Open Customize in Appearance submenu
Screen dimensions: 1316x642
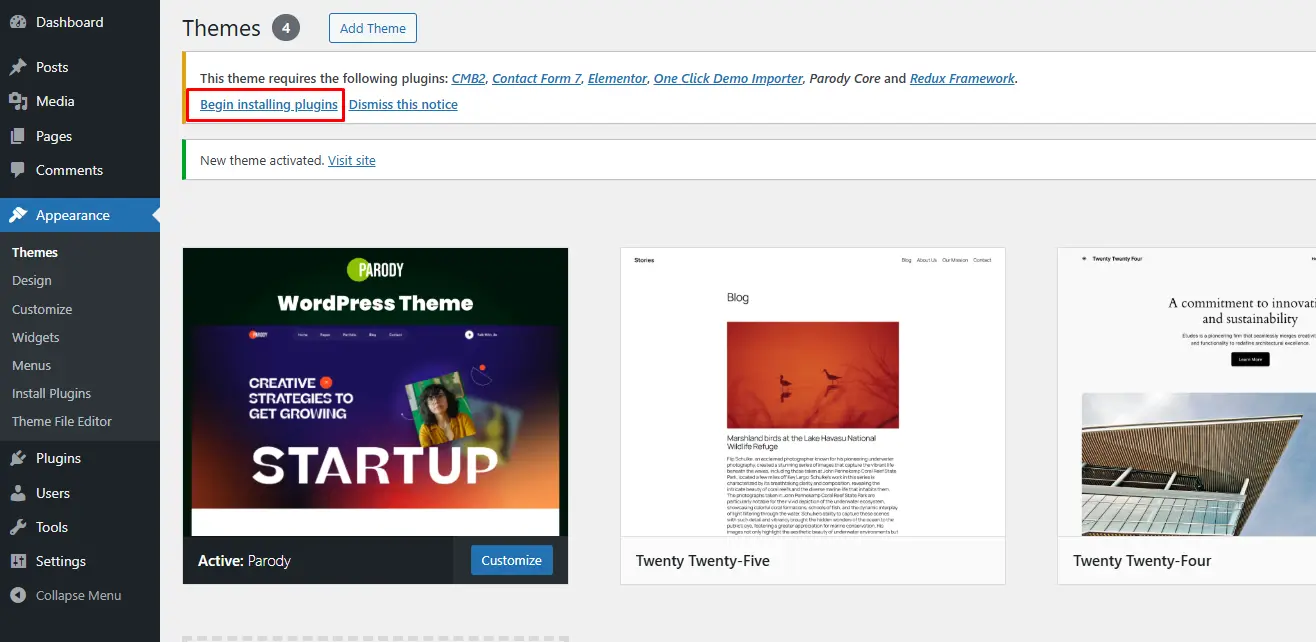coord(42,309)
